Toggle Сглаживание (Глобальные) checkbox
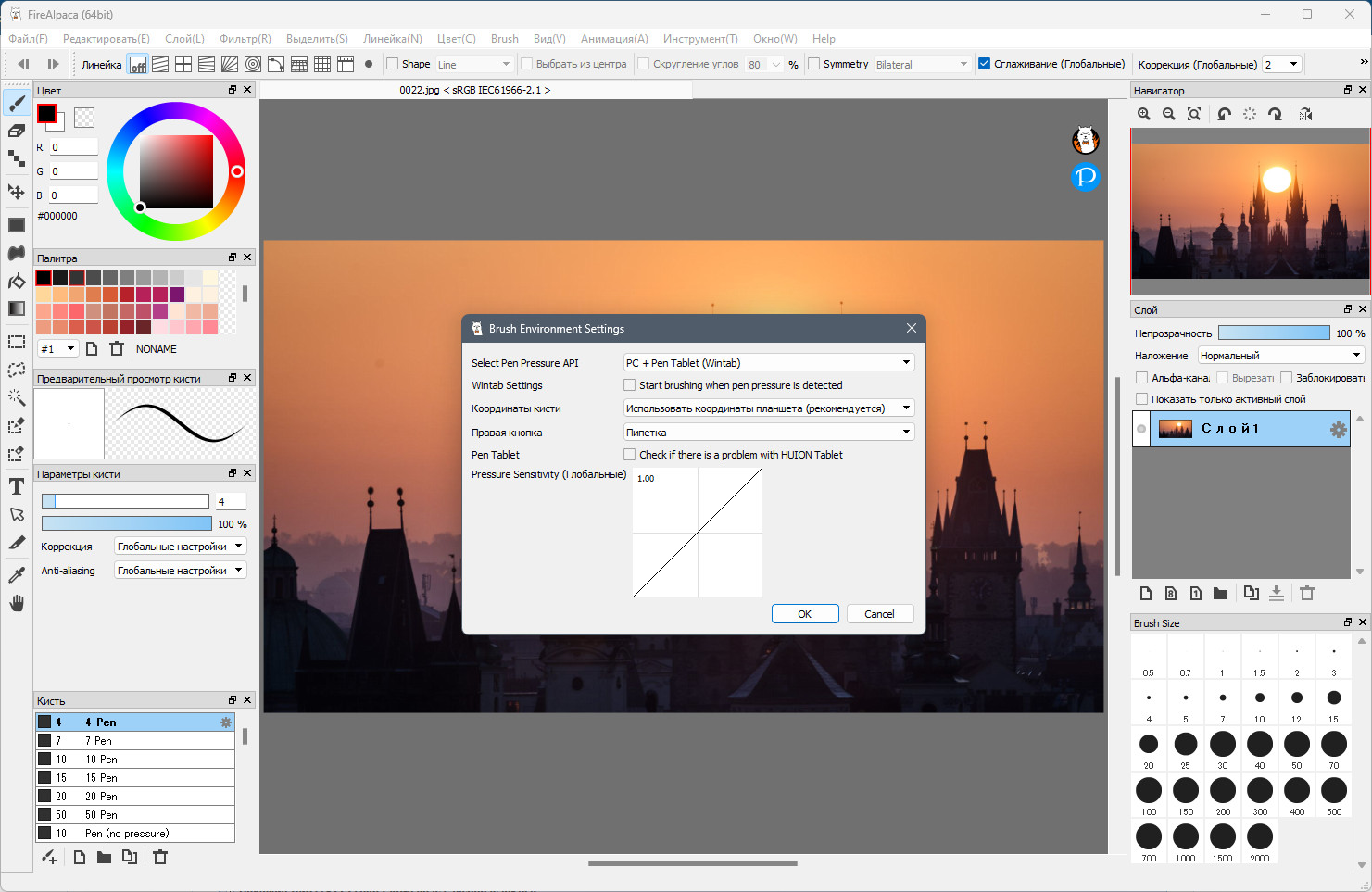 tap(984, 64)
